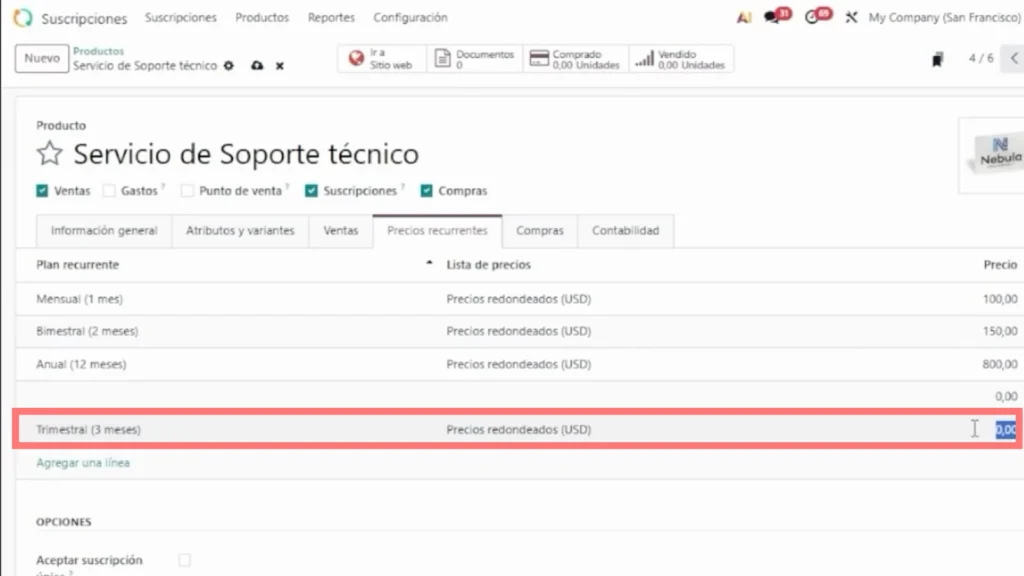Viewport: 1024px width, 576px height.
Task: Switch to the Información general tab
Action: (104, 231)
